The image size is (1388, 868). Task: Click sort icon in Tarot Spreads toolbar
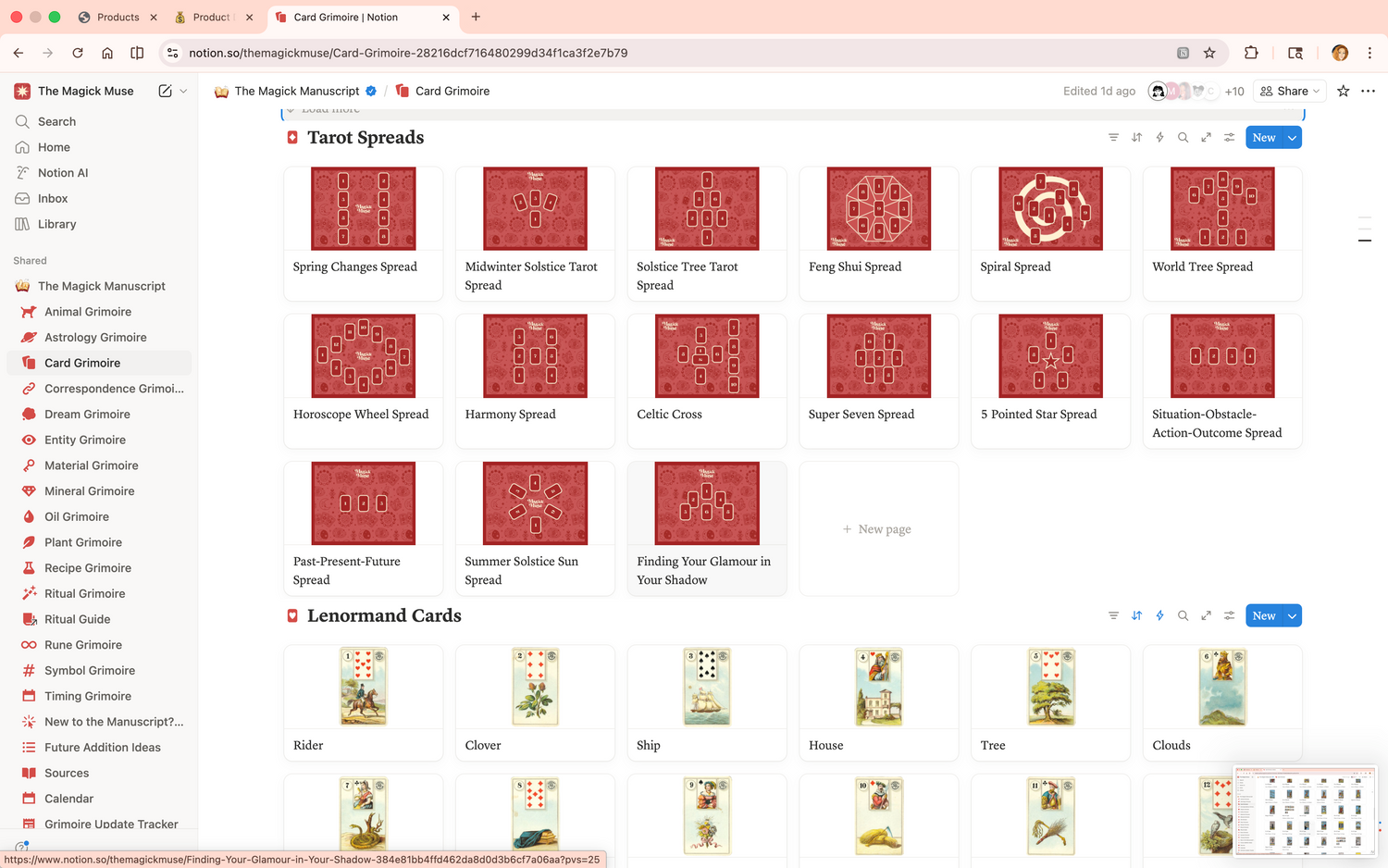(x=1136, y=137)
